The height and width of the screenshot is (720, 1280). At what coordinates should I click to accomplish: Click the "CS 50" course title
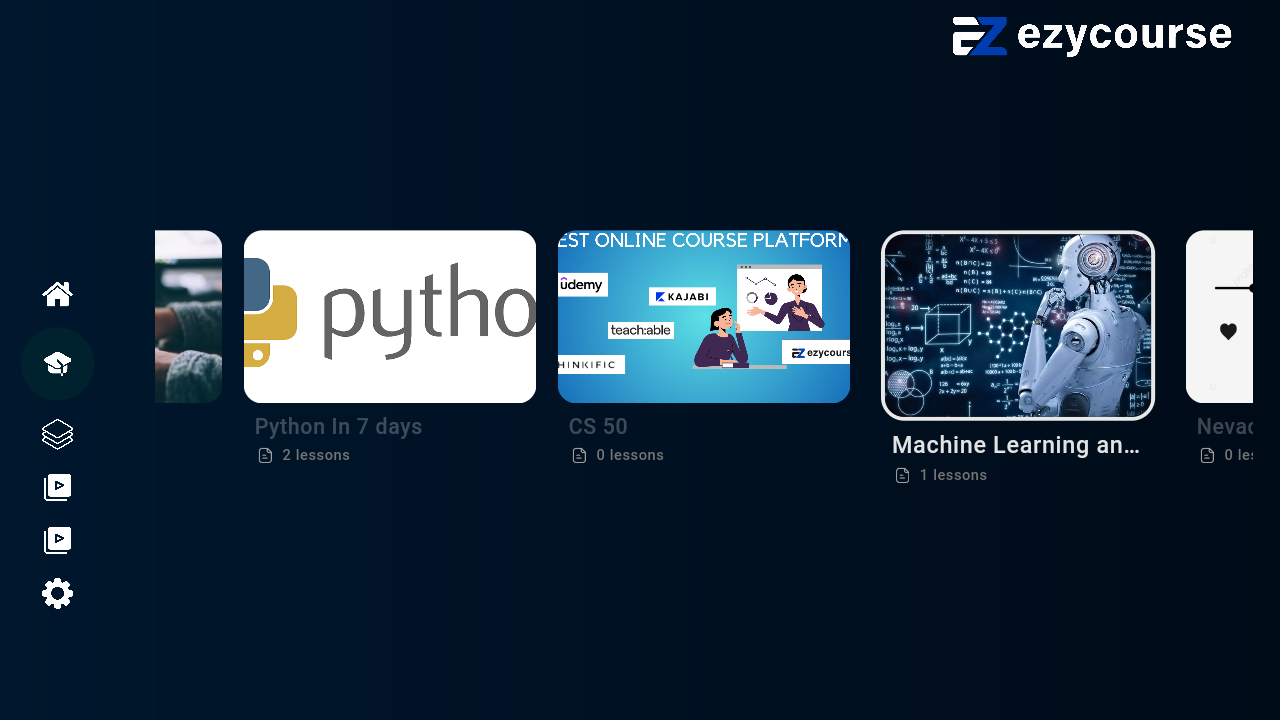(x=598, y=427)
